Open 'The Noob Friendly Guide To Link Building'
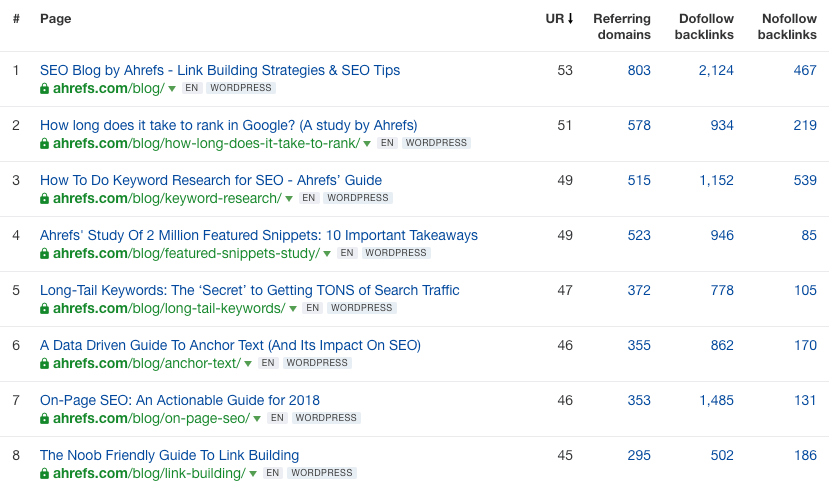 pyautogui.click(x=169, y=455)
